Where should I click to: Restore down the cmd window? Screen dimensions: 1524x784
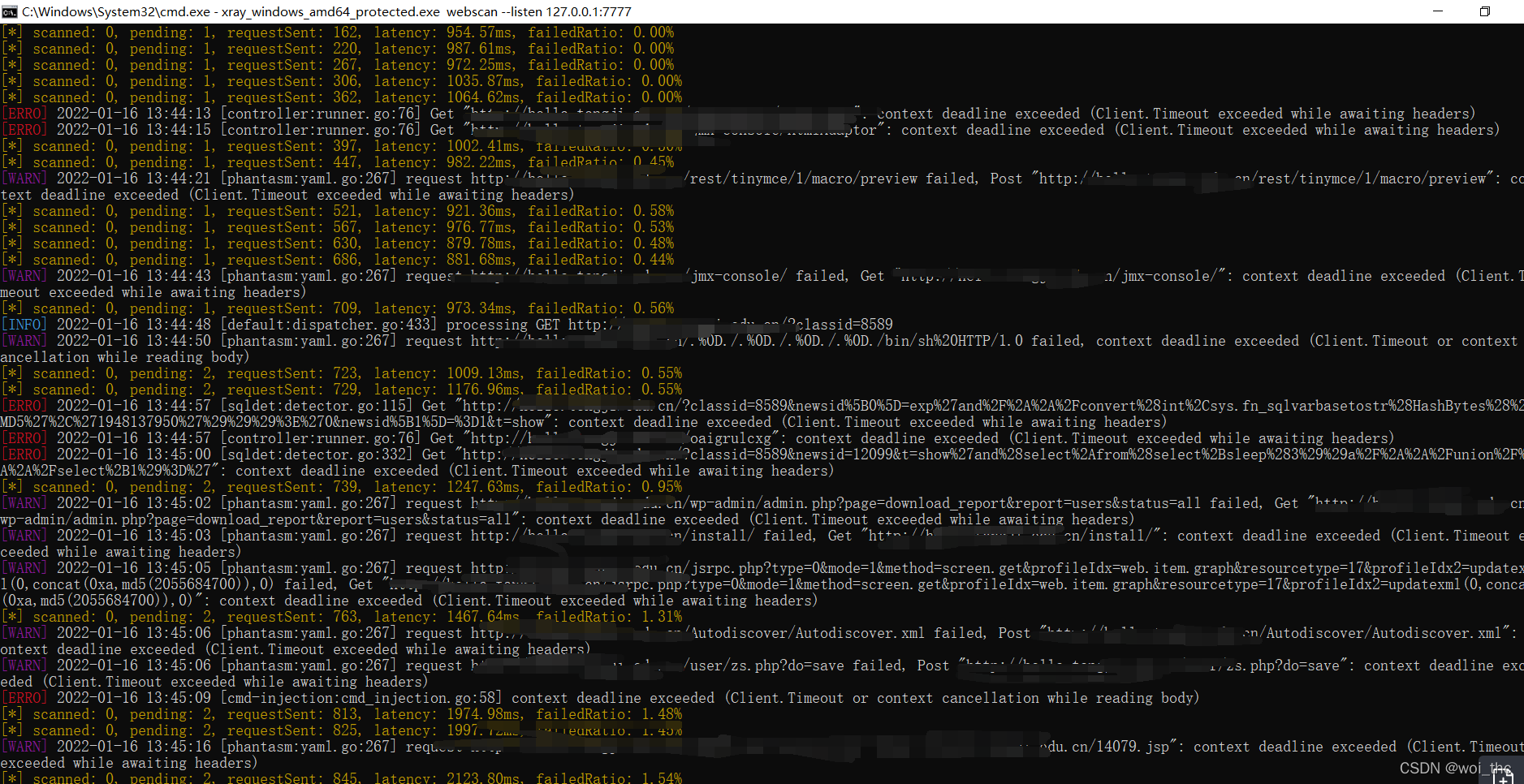tap(1485, 11)
